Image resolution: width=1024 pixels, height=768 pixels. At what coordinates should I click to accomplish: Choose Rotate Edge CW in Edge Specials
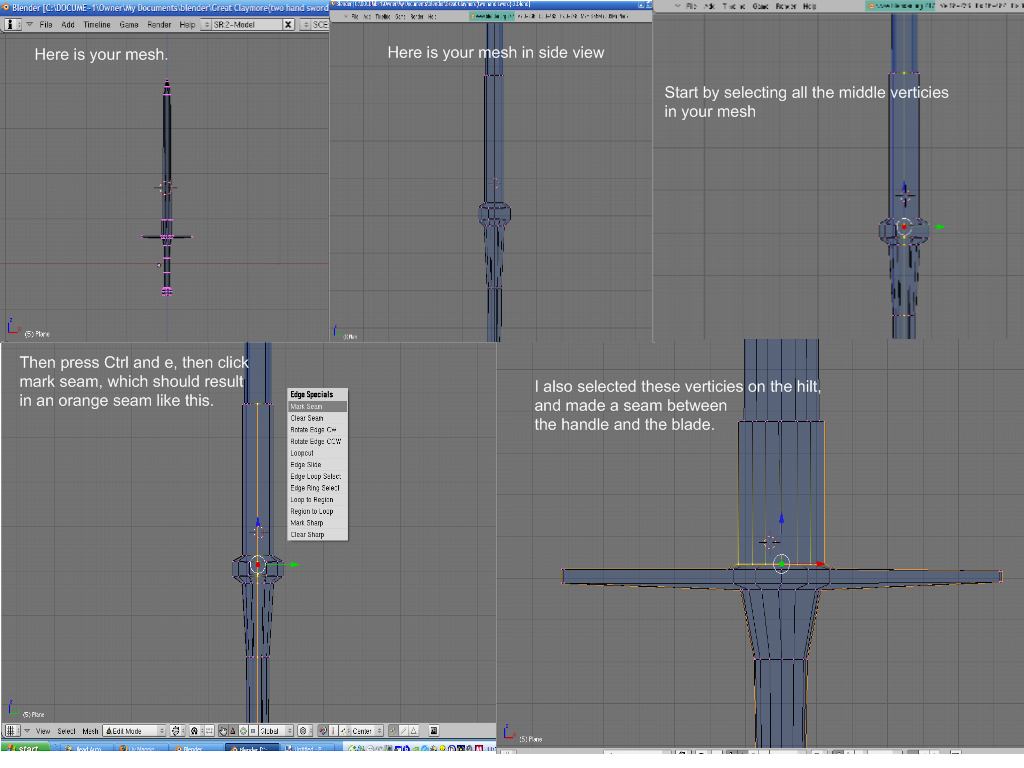pyautogui.click(x=317, y=430)
